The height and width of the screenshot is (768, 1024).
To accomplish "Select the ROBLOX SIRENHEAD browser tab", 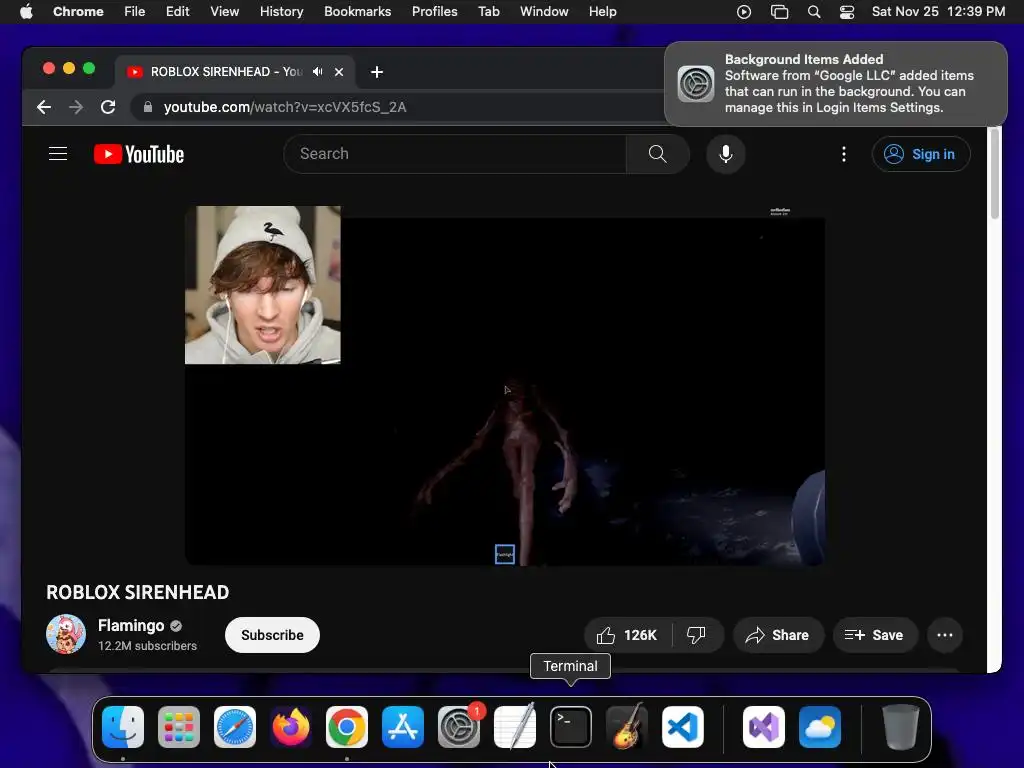I will (226, 72).
